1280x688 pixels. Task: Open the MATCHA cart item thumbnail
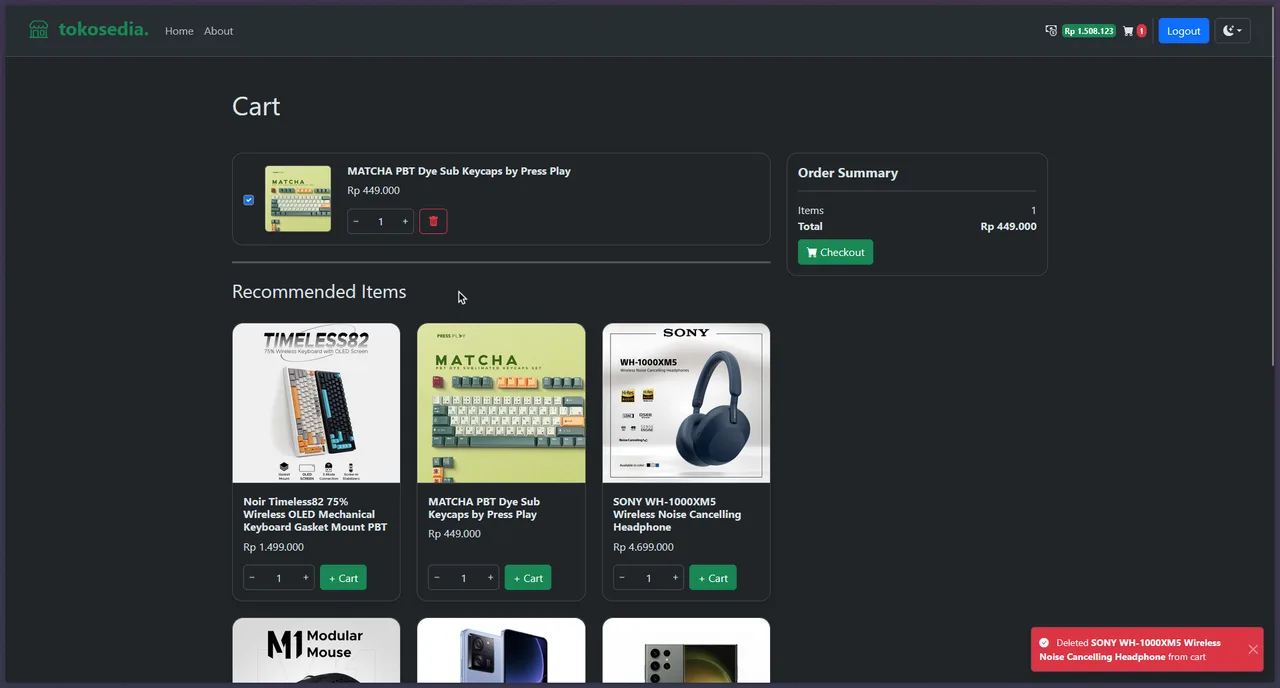click(x=298, y=199)
